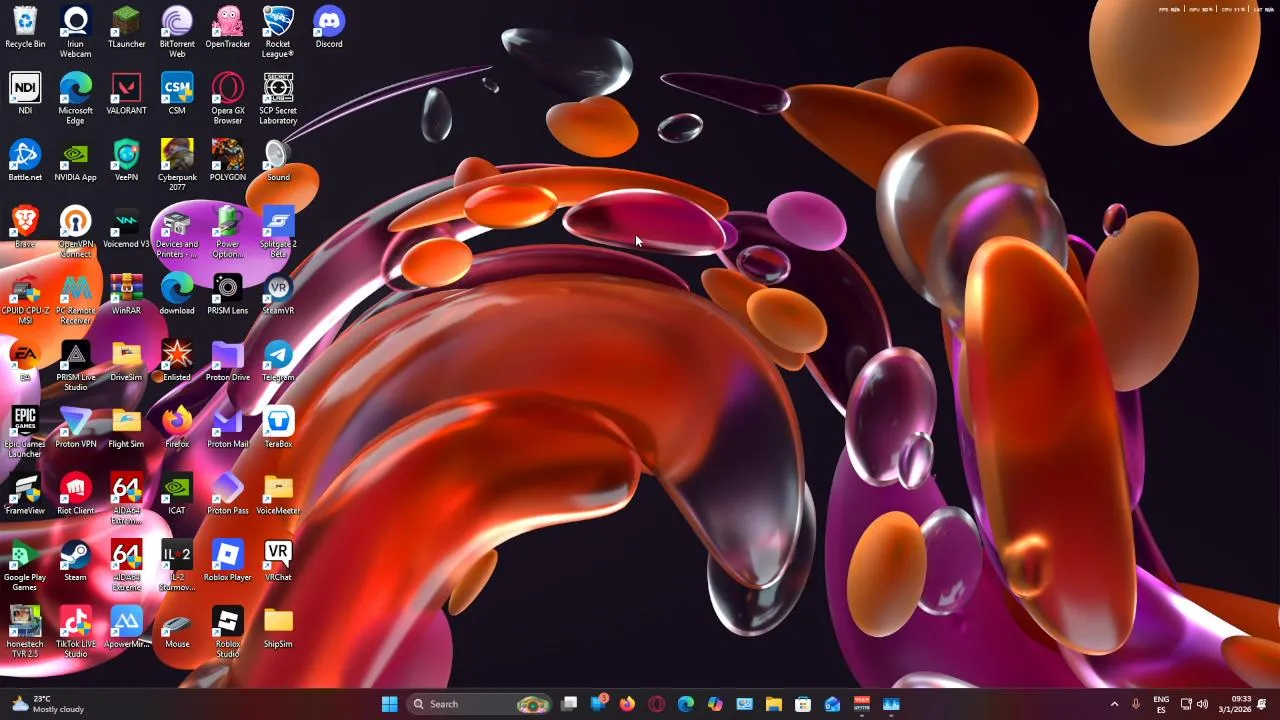Open the OpenTracker desktop shortcut
Viewport: 1280px width, 720px height.
click(x=228, y=28)
